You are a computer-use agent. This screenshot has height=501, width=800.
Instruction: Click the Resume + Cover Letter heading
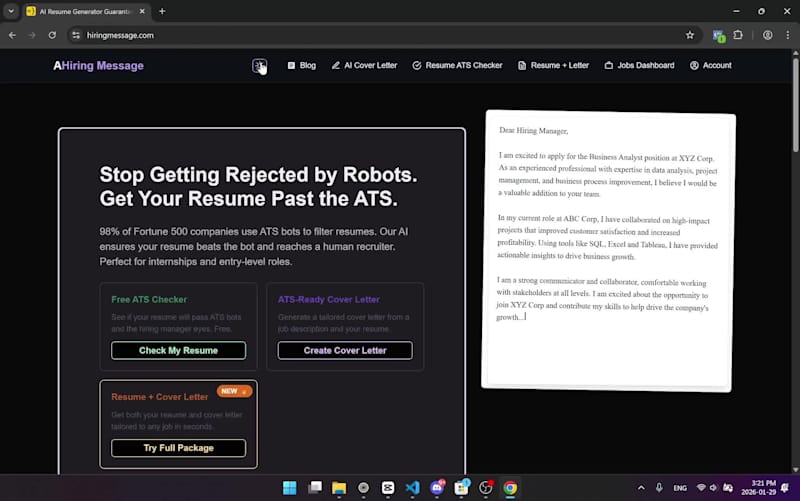point(160,397)
